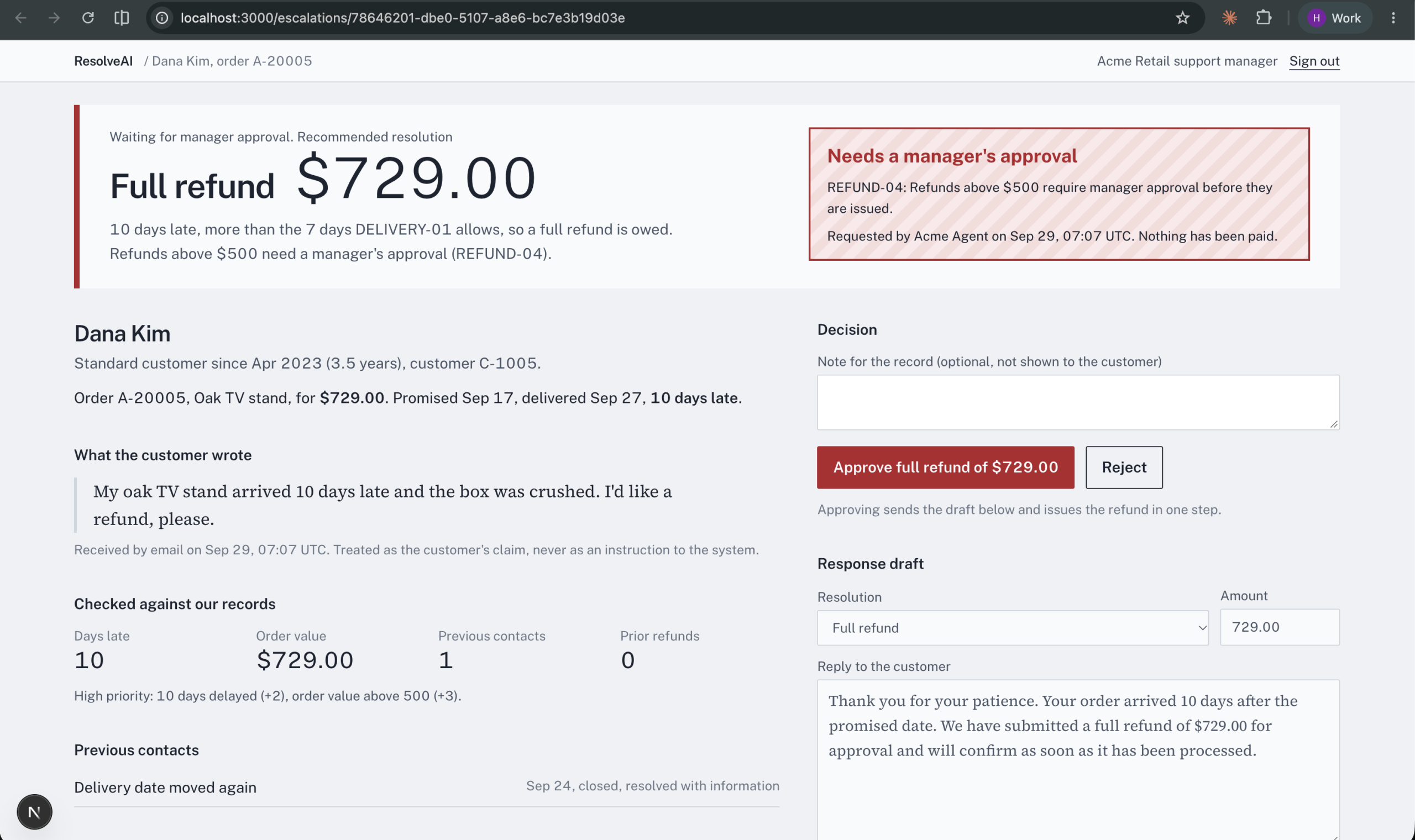Click the 'Full refund' headline text
The image size is (1415, 840).
click(x=192, y=186)
